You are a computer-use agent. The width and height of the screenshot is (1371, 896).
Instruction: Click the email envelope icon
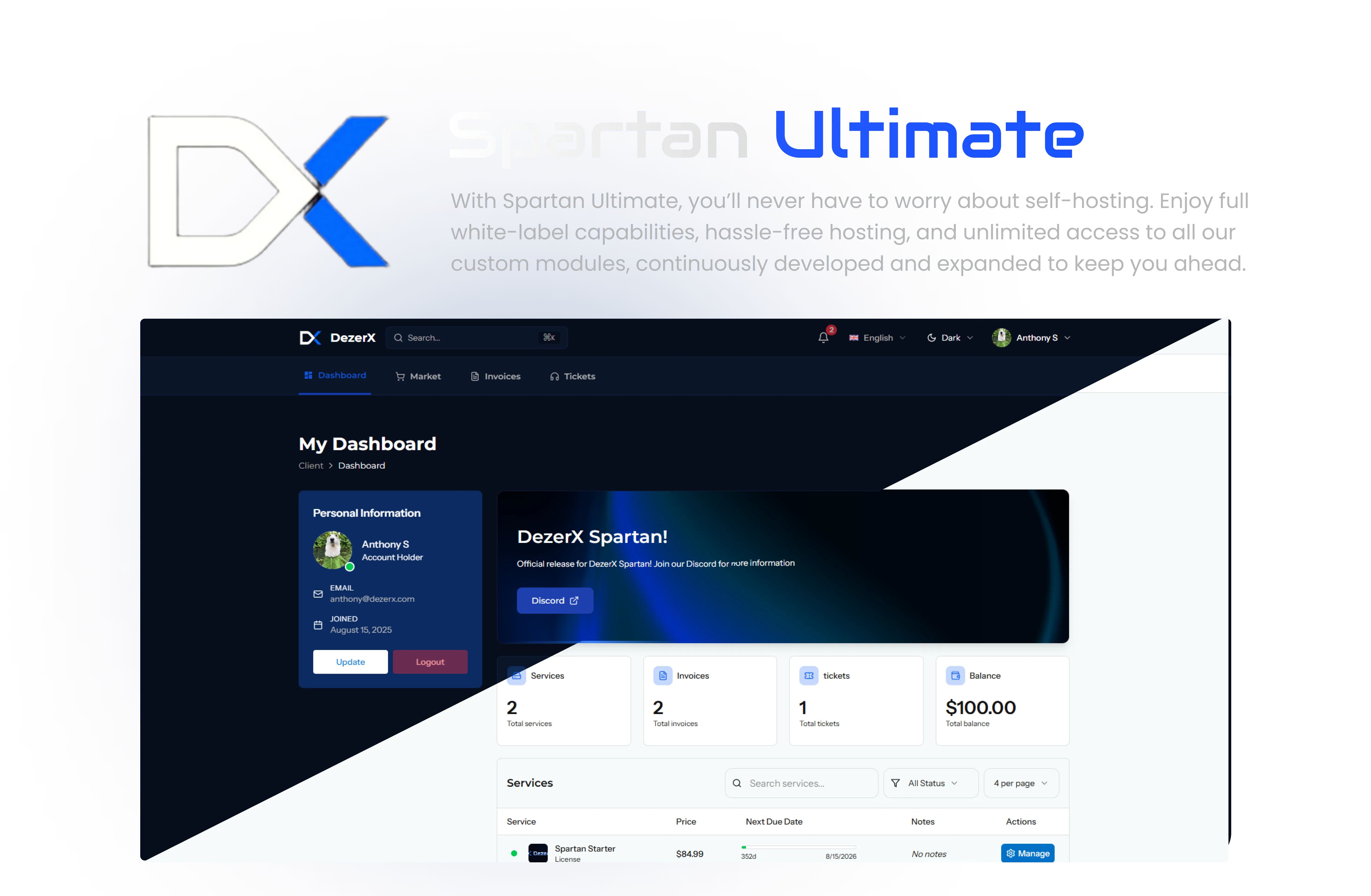click(x=318, y=594)
